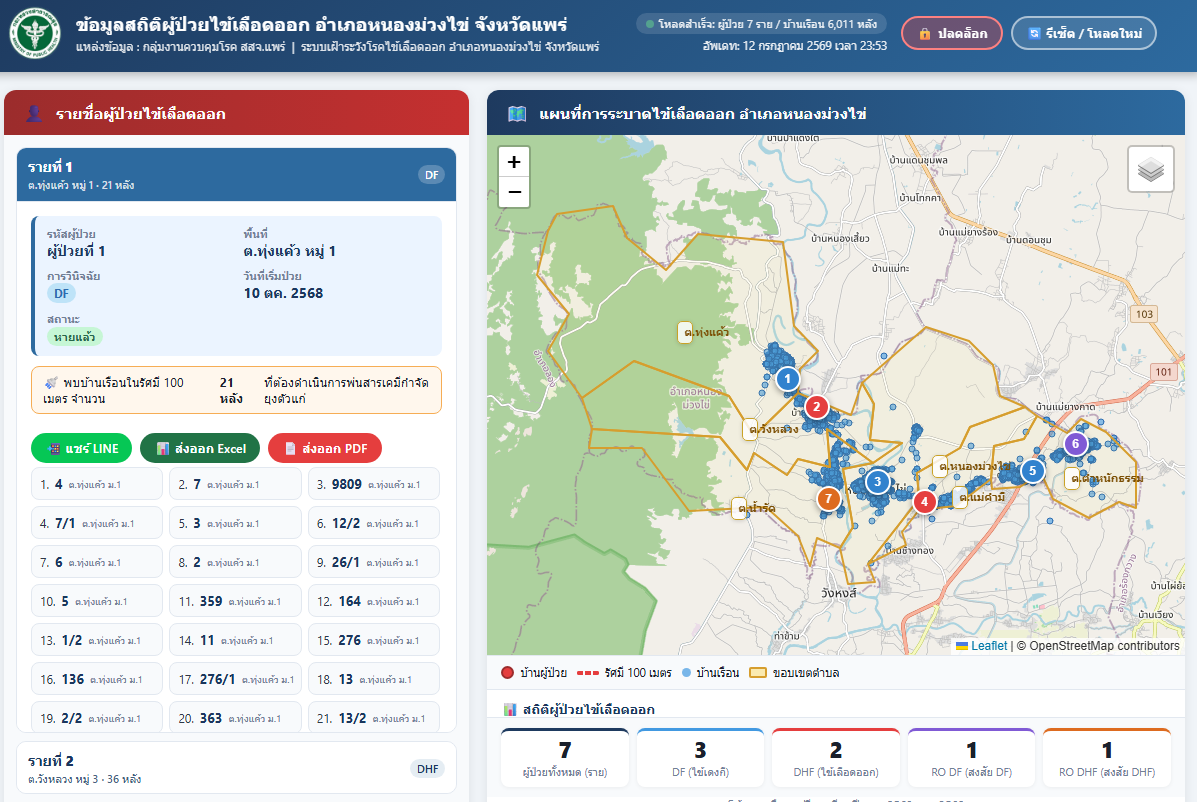Click the ต.ทุ่งแค้ว subdistrict map label
Screen dimensions: 1197x802
(705, 332)
